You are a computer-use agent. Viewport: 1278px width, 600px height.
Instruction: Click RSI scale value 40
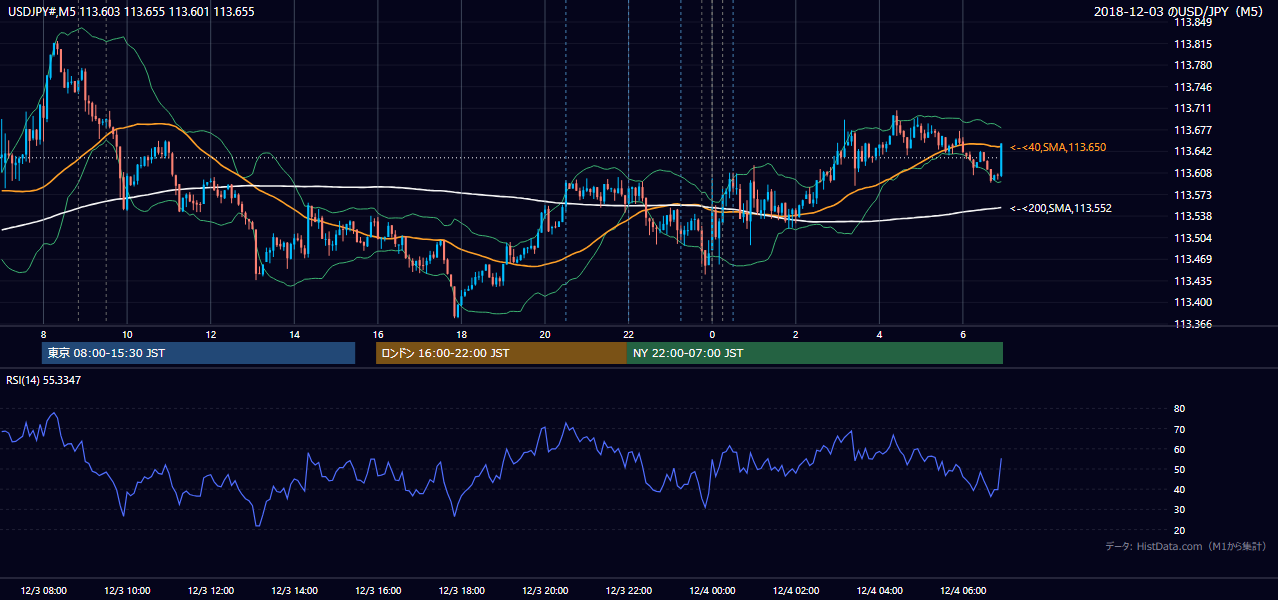1179,489
